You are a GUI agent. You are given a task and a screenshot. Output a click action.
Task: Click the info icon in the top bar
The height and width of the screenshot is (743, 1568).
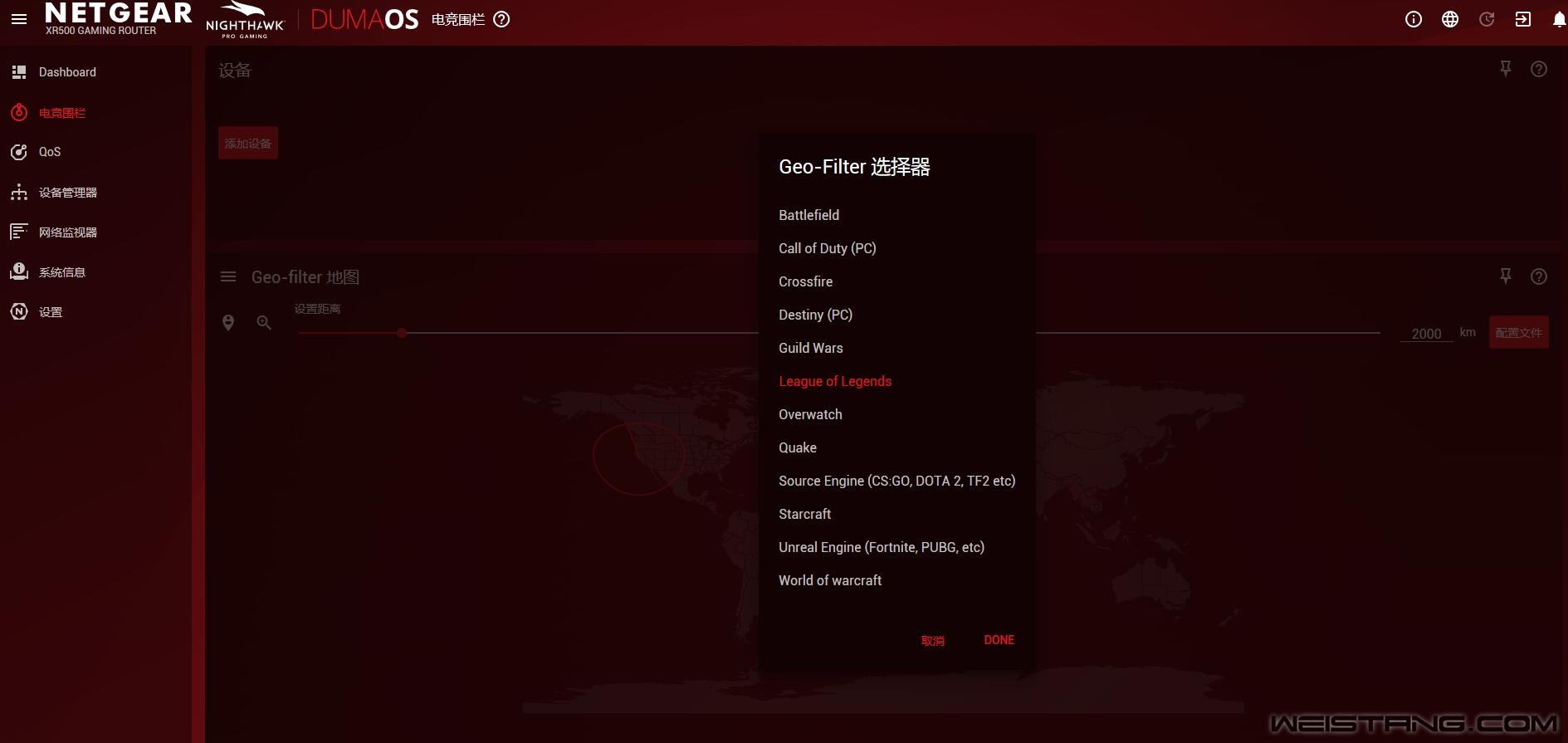pyautogui.click(x=1413, y=19)
